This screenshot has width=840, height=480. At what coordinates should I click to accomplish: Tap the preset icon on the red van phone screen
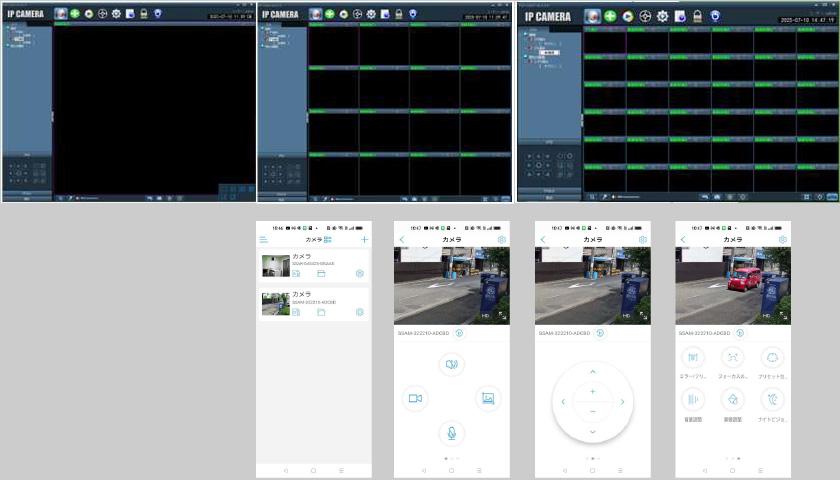coord(772,357)
